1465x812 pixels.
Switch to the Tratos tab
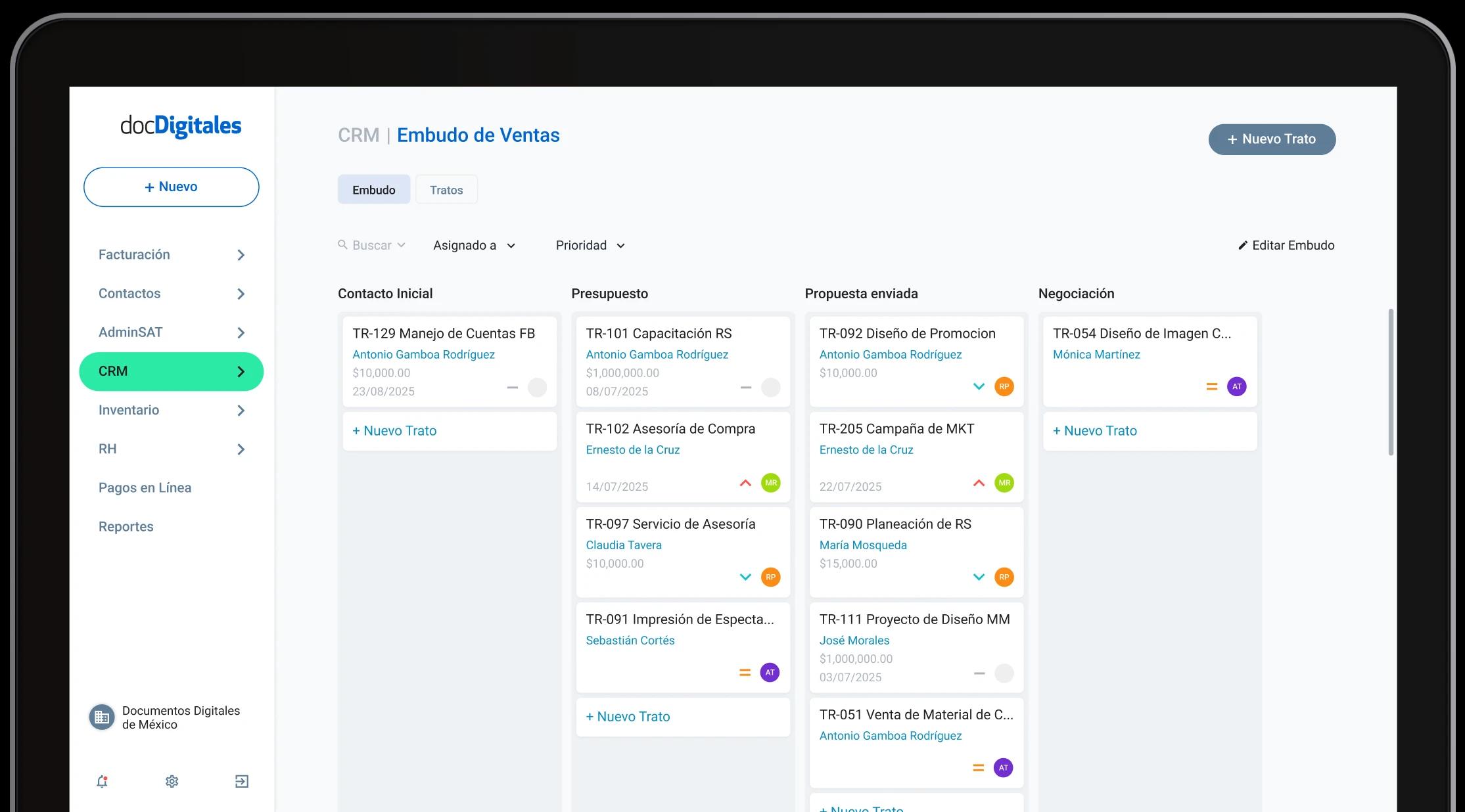pyautogui.click(x=446, y=189)
